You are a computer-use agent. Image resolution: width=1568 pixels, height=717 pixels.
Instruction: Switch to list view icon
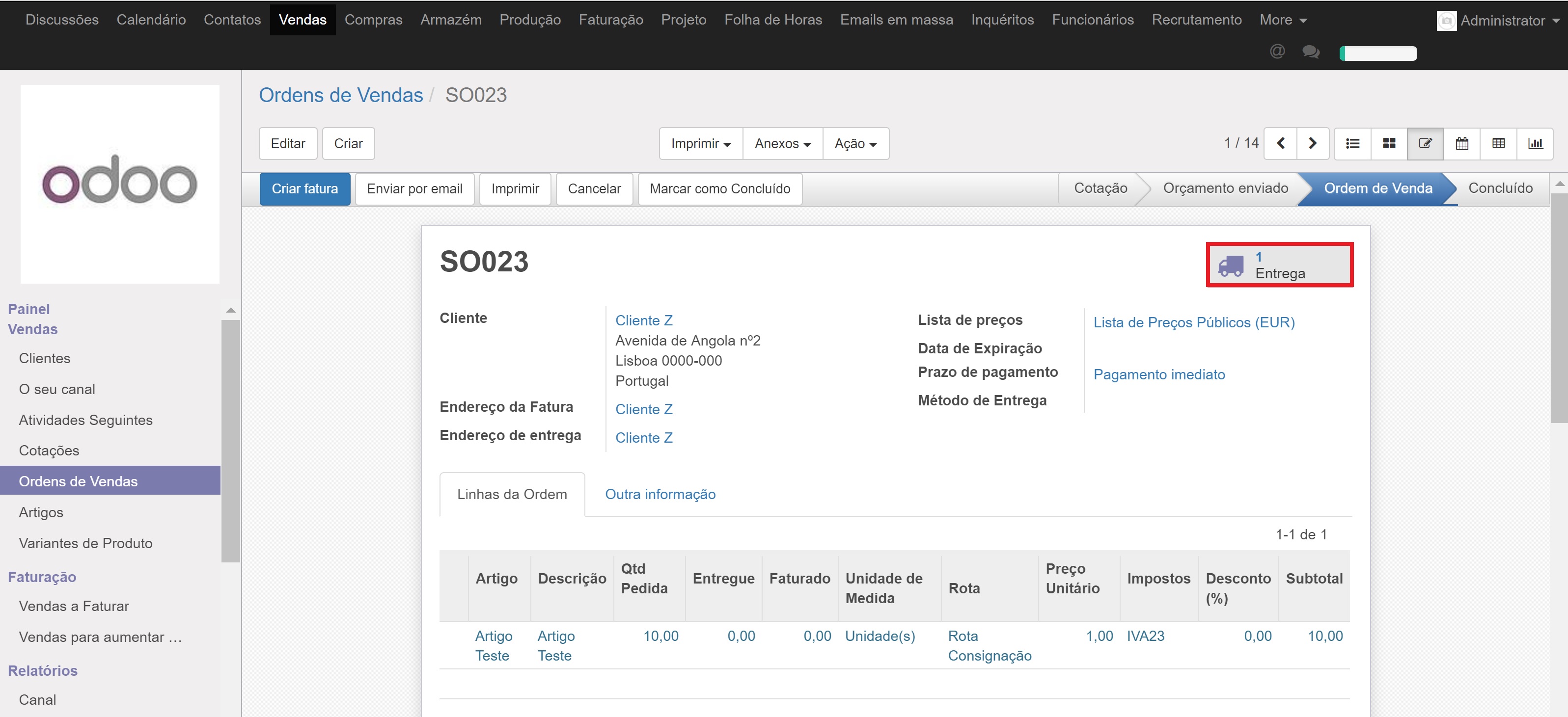(x=1352, y=143)
